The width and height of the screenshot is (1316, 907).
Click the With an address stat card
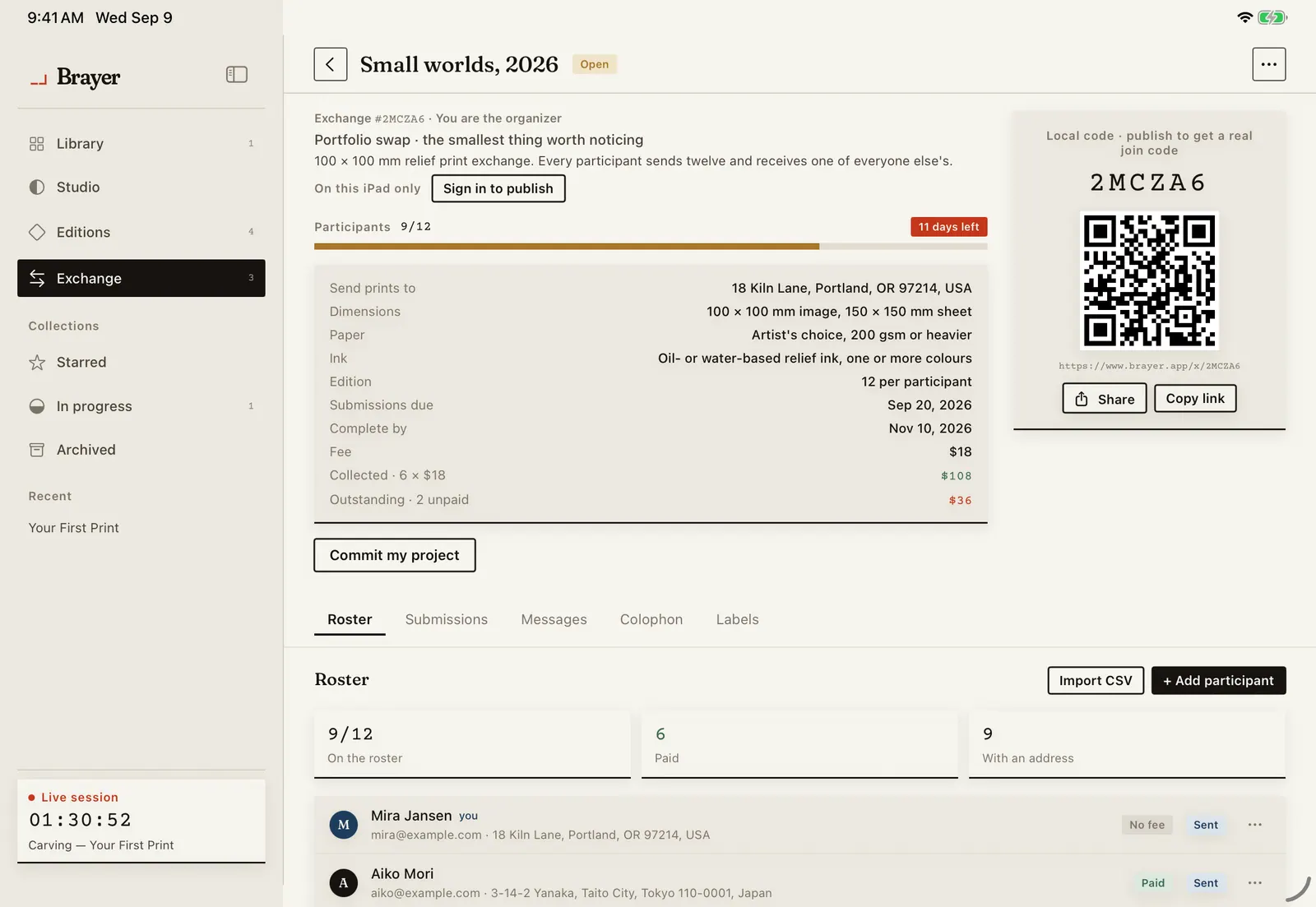coord(1127,744)
